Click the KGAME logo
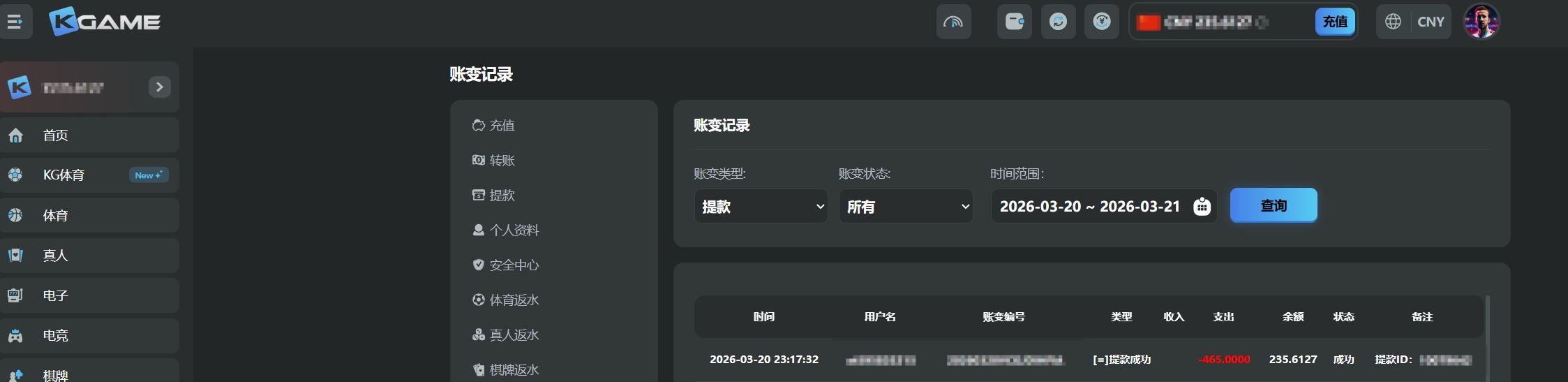Screen dimensions: 1568x382 [105, 22]
